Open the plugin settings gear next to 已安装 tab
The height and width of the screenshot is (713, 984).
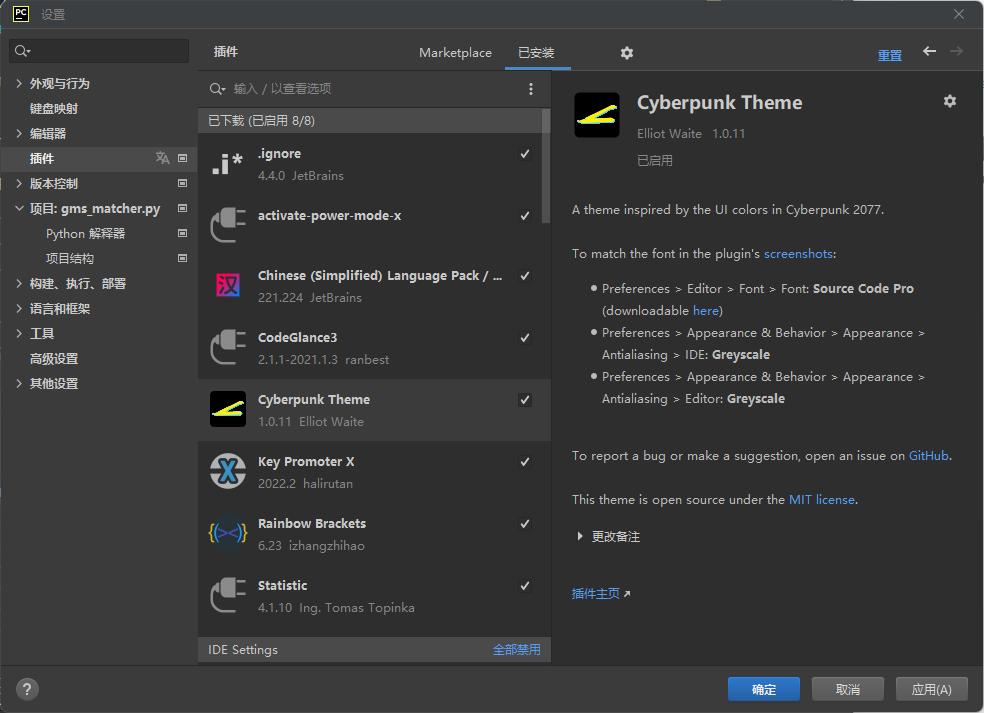pyautogui.click(x=626, y=53)
